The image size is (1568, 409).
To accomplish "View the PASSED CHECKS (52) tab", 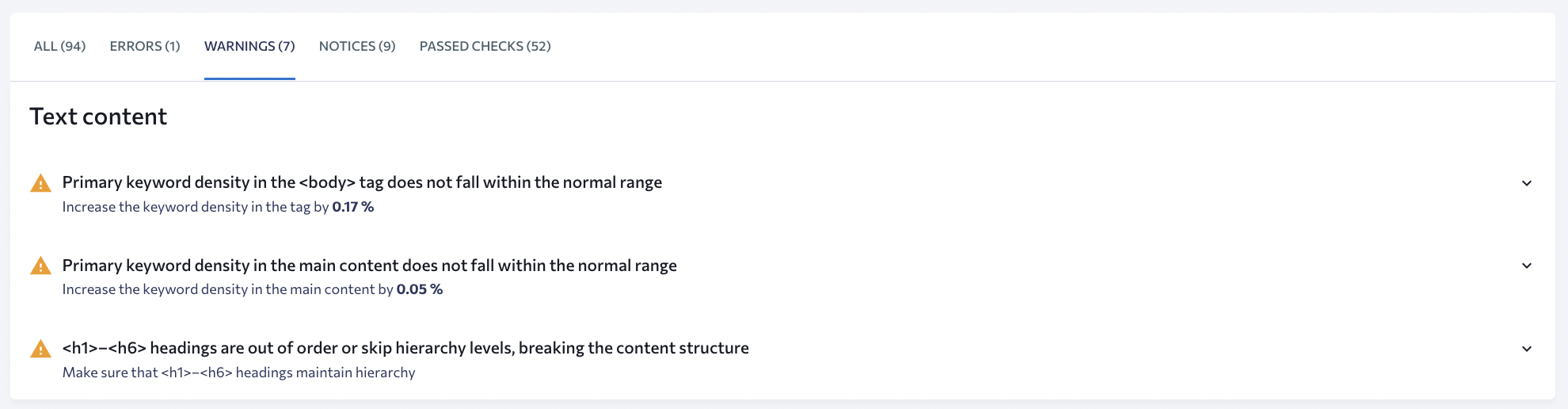I will 485,46.
